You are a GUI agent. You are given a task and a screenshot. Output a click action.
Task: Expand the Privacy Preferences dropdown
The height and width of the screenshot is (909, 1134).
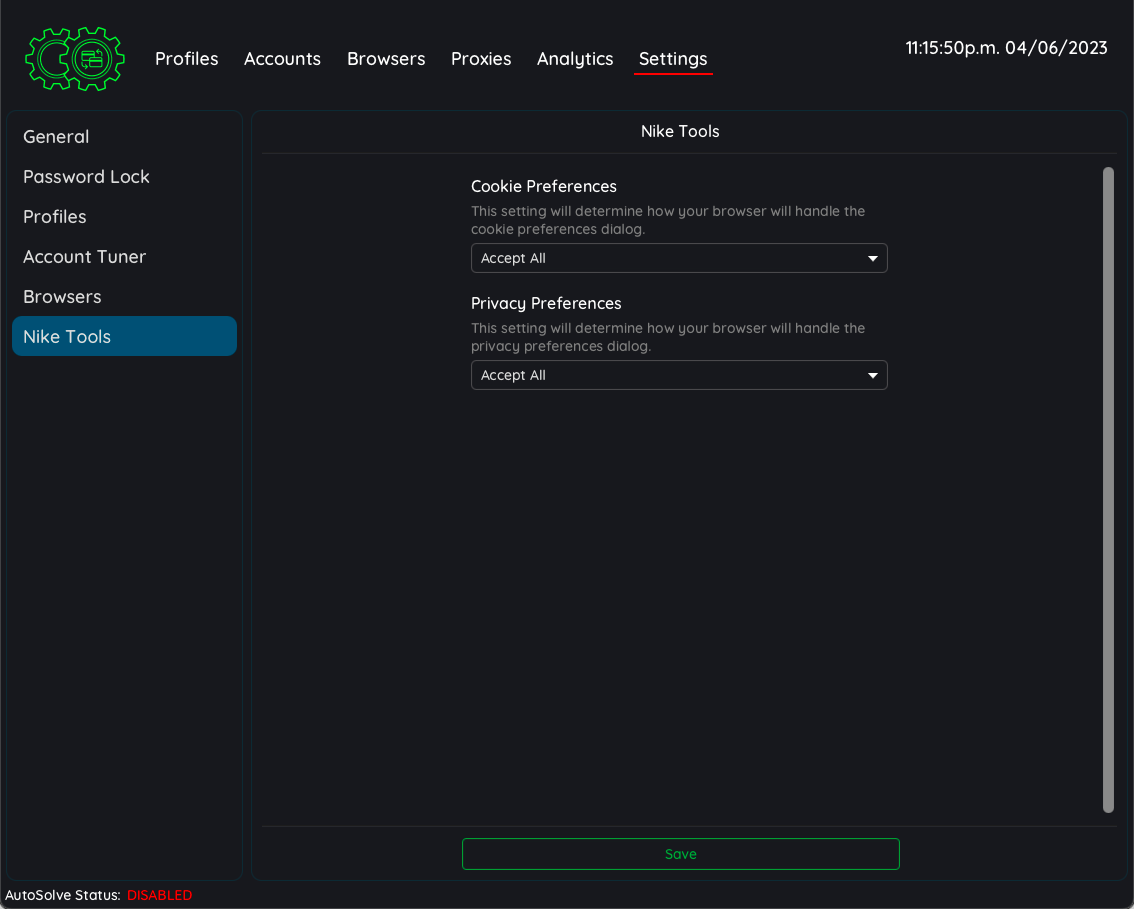click(679, 375)
